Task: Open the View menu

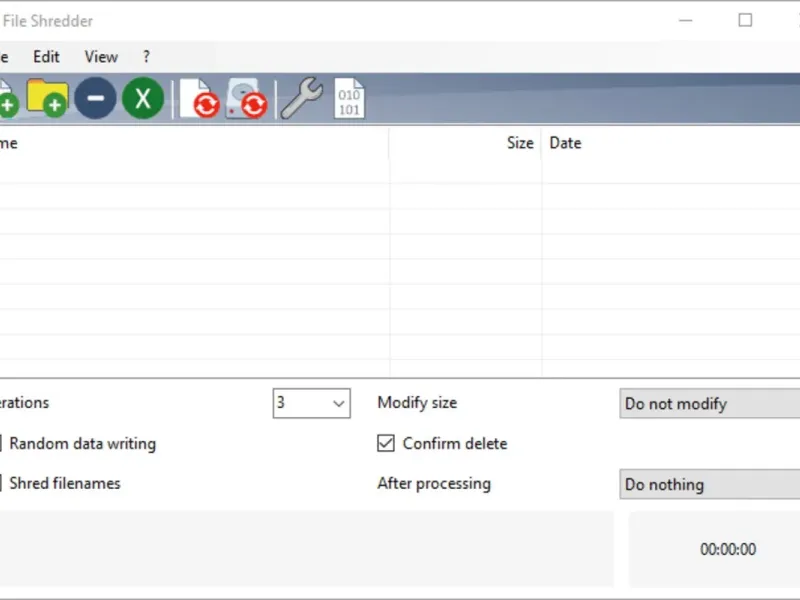Action: (x=101, y=57)
